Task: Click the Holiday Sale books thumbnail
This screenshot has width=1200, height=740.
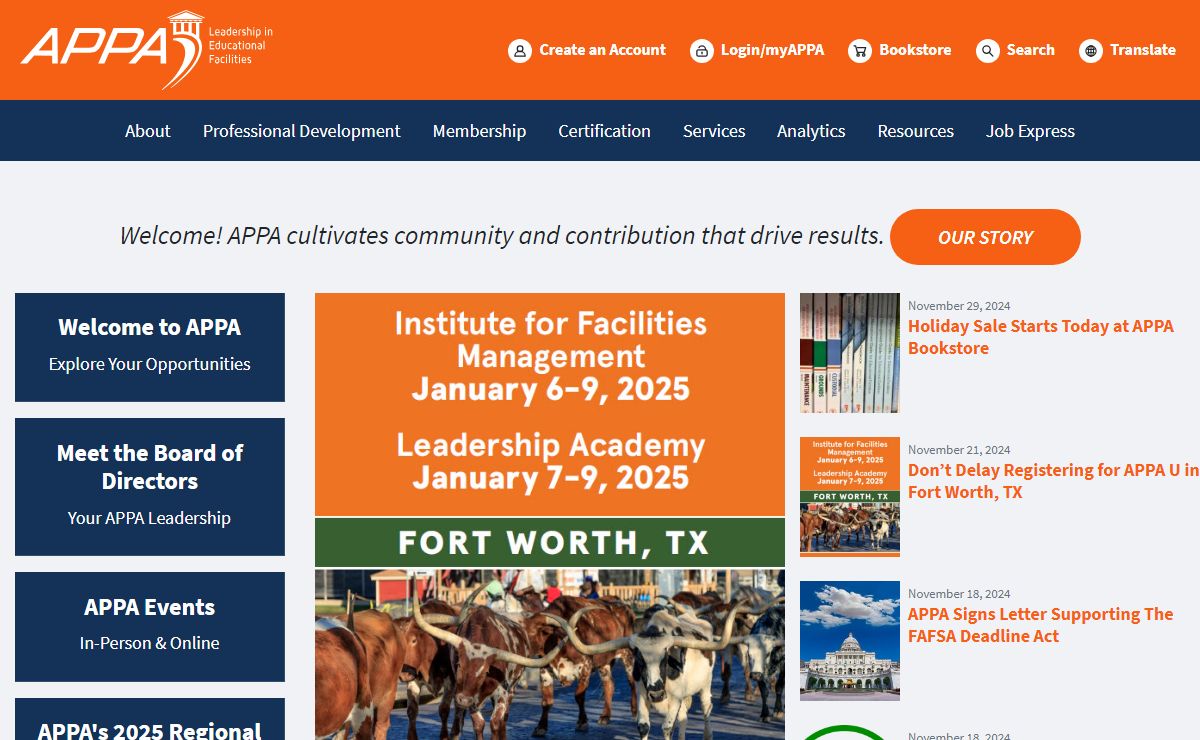Action: pyautogui.click(x=850, y=353)
